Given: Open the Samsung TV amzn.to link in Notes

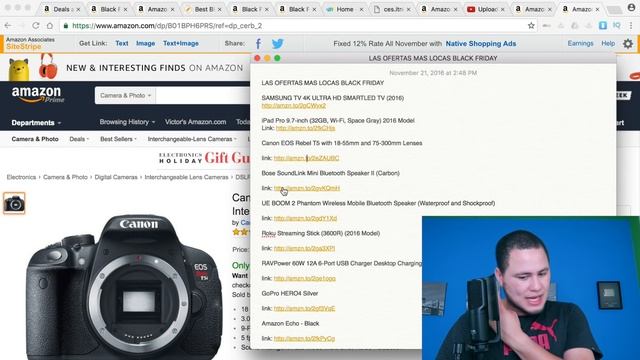Looking at the screenshot, I should tap(293, 105).
